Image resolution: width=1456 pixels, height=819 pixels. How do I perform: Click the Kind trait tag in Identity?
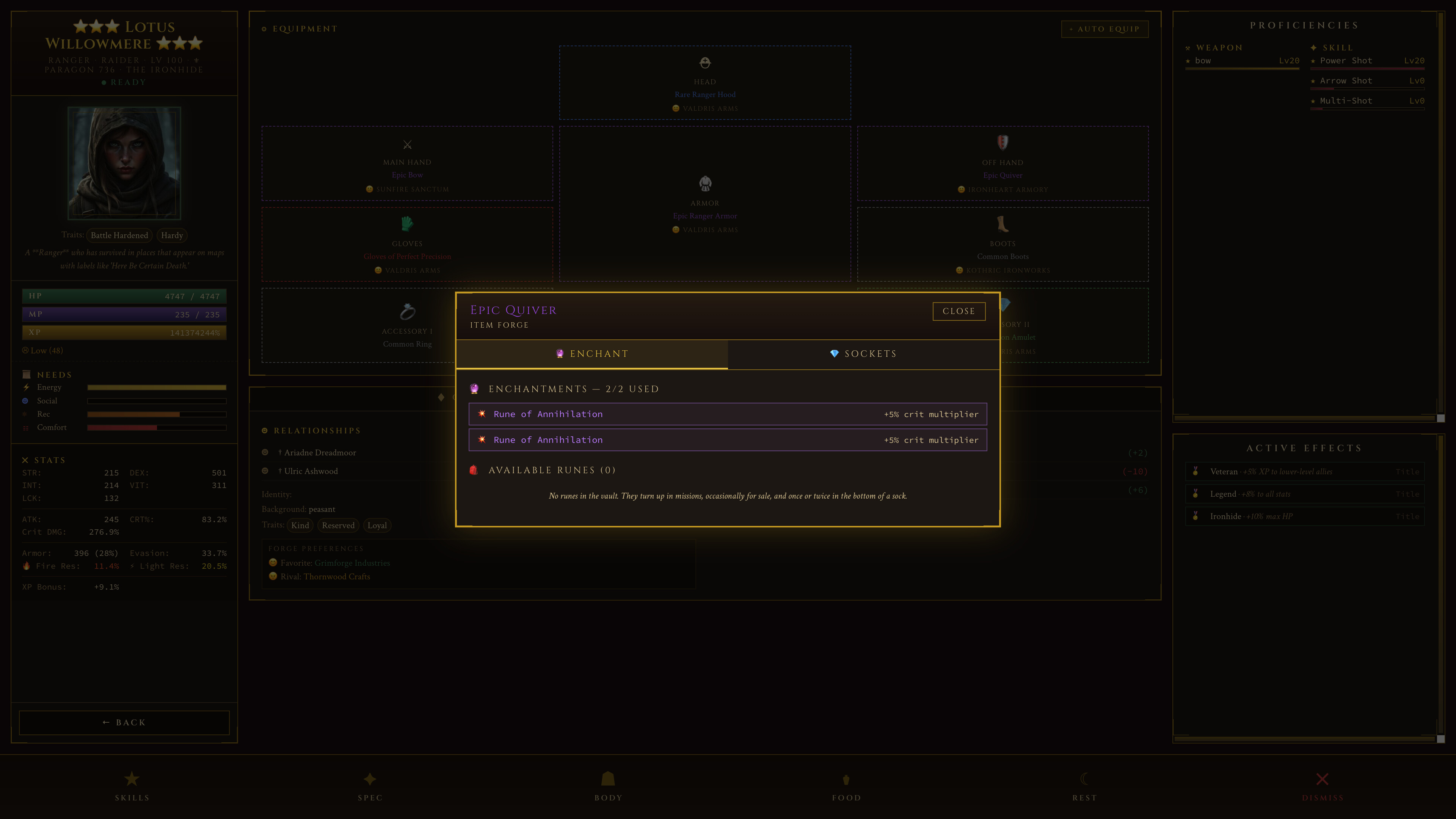point(300,526)
